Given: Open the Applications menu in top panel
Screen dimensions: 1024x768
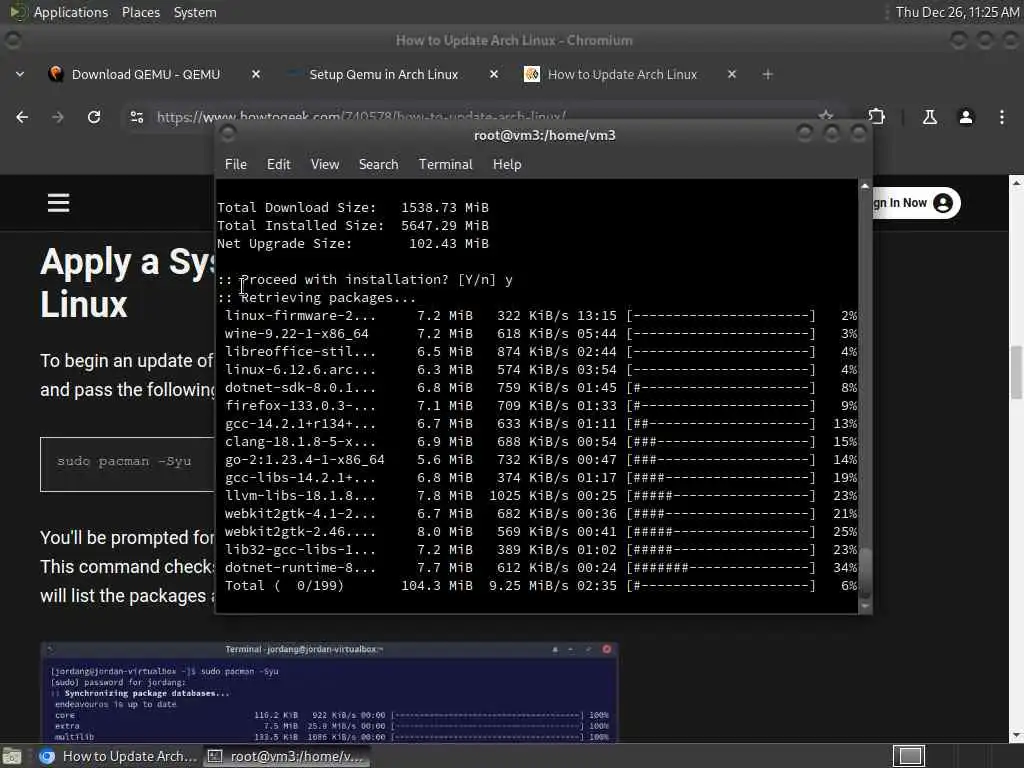Looking at the screenshot, I should point(71,12).
